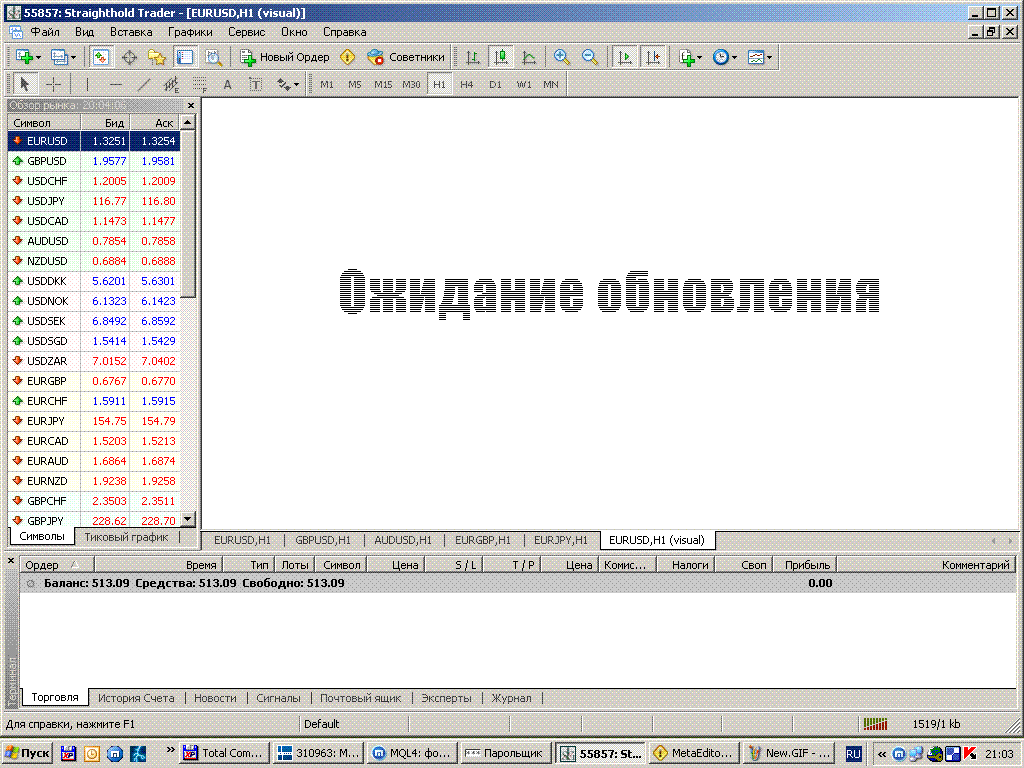Image resolution: width=1024 pixels, height=768 pixels.
Task: Open the Сервис menu
Action: (x=246, y=32)
